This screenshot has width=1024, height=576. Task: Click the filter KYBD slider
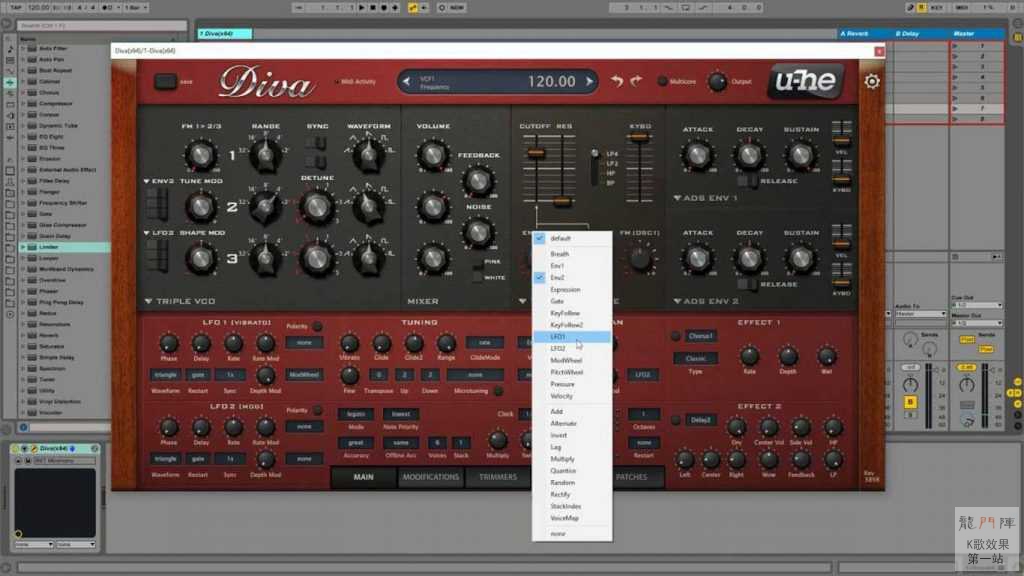(637, 138)
